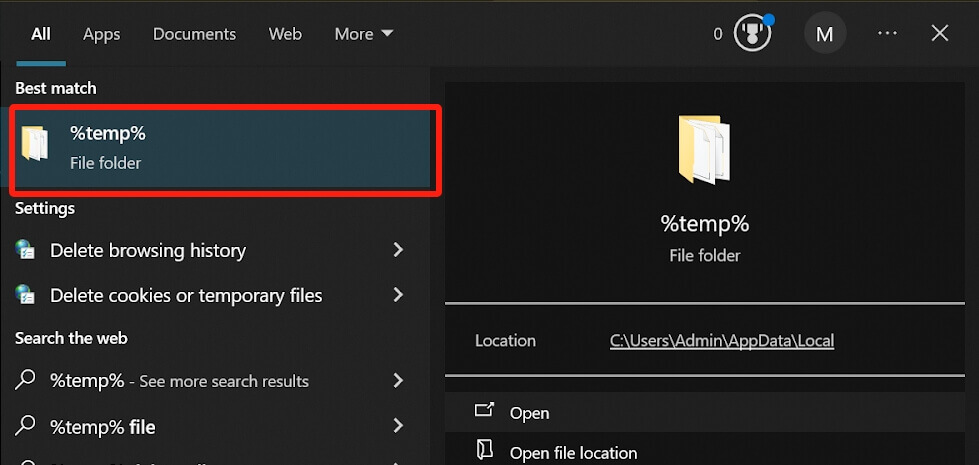Click the large folder icon in preview pane
Viewport: 979px width, 465px height.
704,149
